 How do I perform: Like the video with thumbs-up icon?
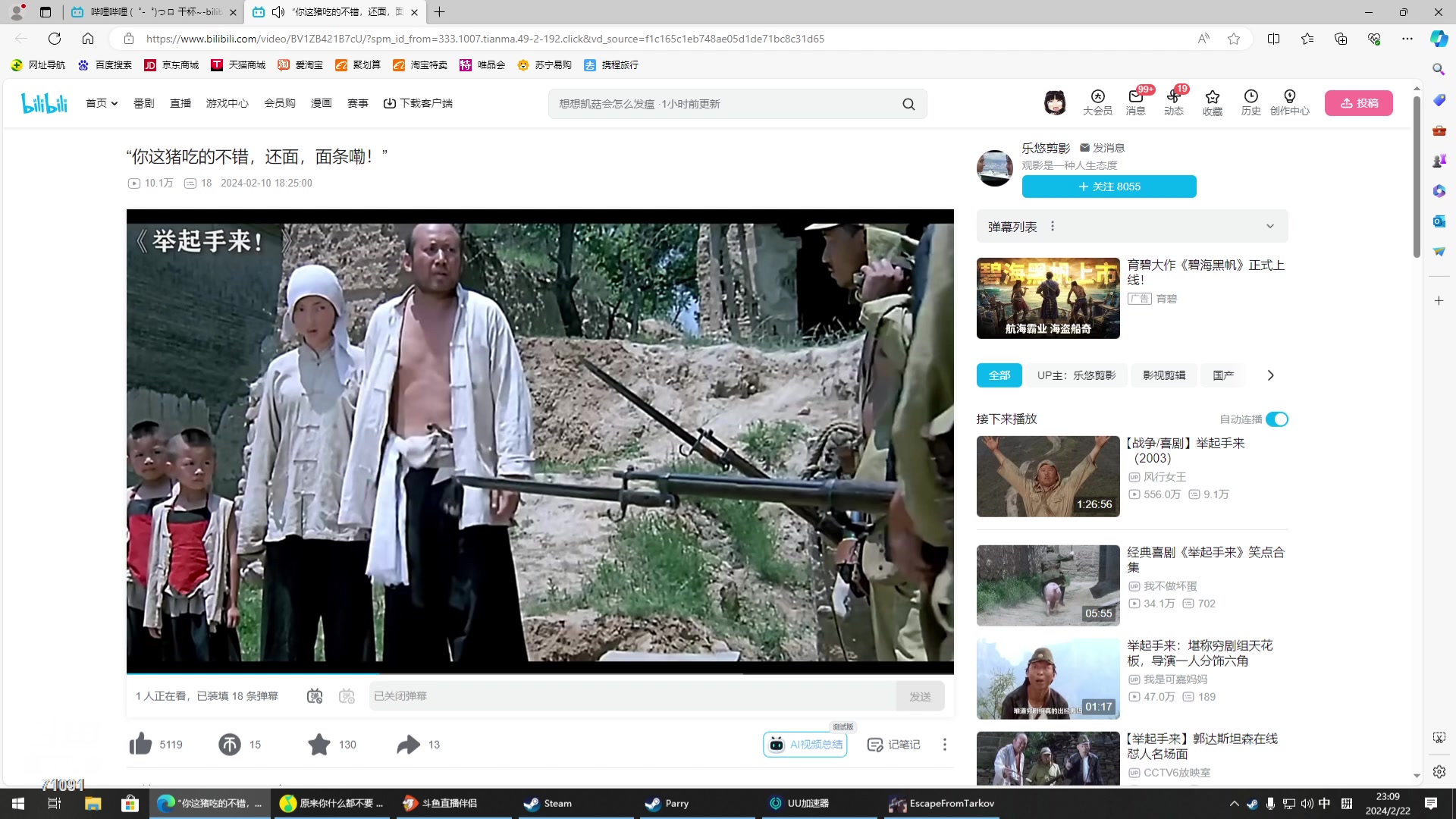point(140,745)
